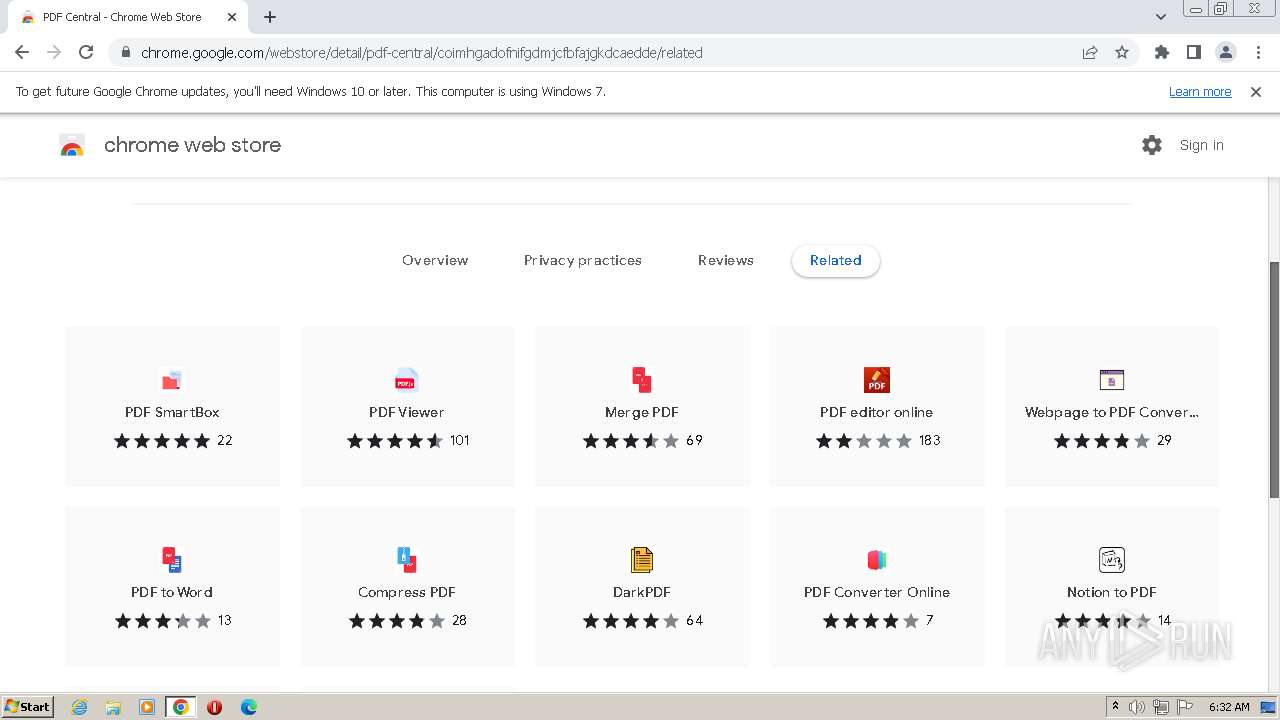1280x720 pixels.
Task: Switch to the Overview tab
Action: [435, 260]
